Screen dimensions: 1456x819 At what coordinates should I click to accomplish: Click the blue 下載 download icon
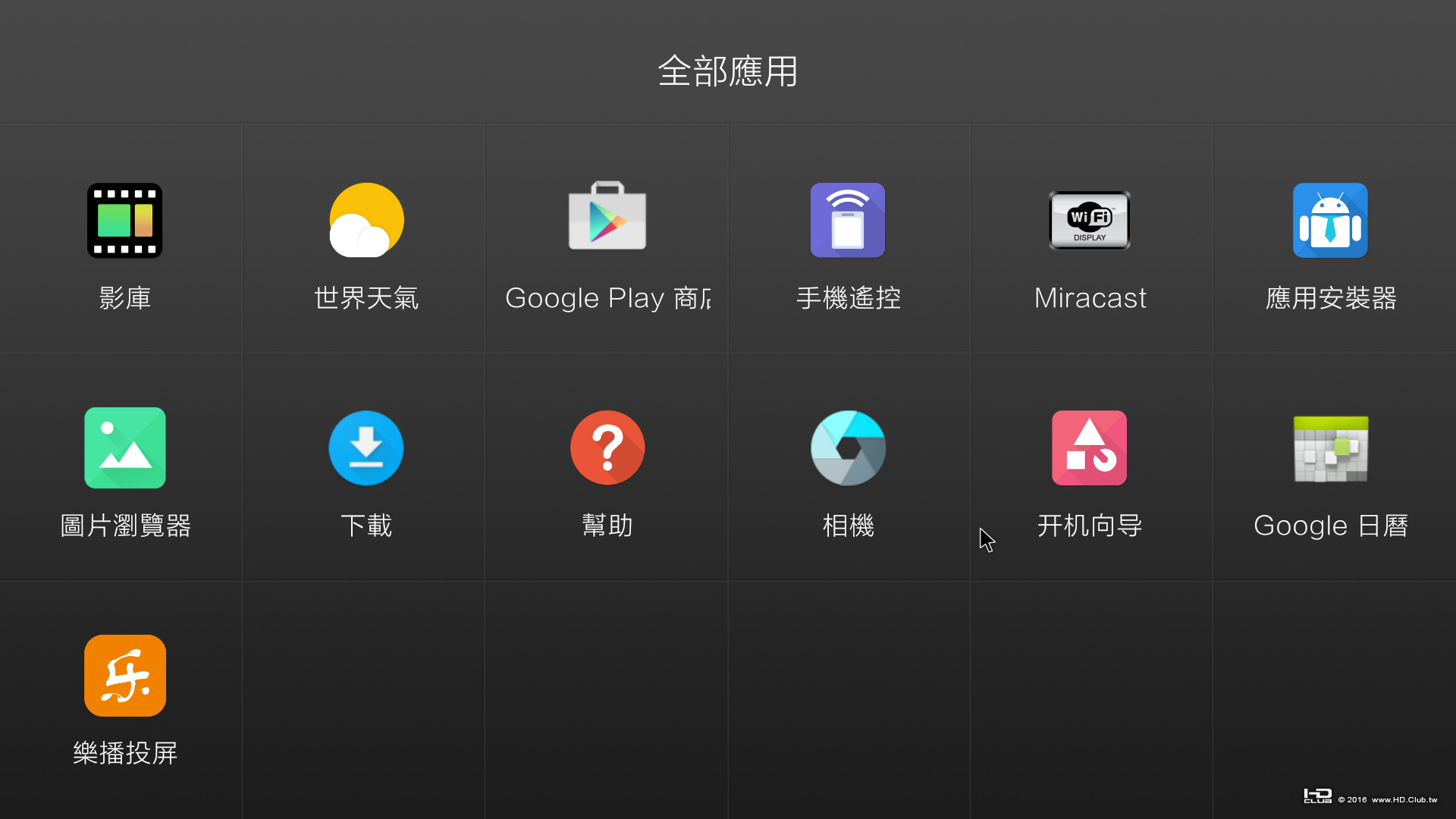[x=366, y=447]
